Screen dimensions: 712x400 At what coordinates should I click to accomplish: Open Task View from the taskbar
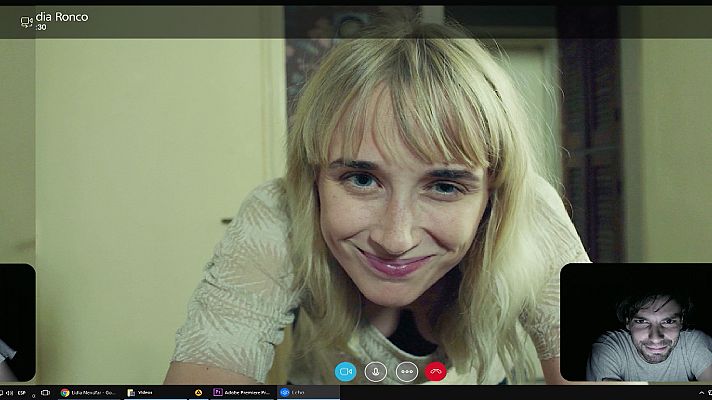click(x=45, y=393)
